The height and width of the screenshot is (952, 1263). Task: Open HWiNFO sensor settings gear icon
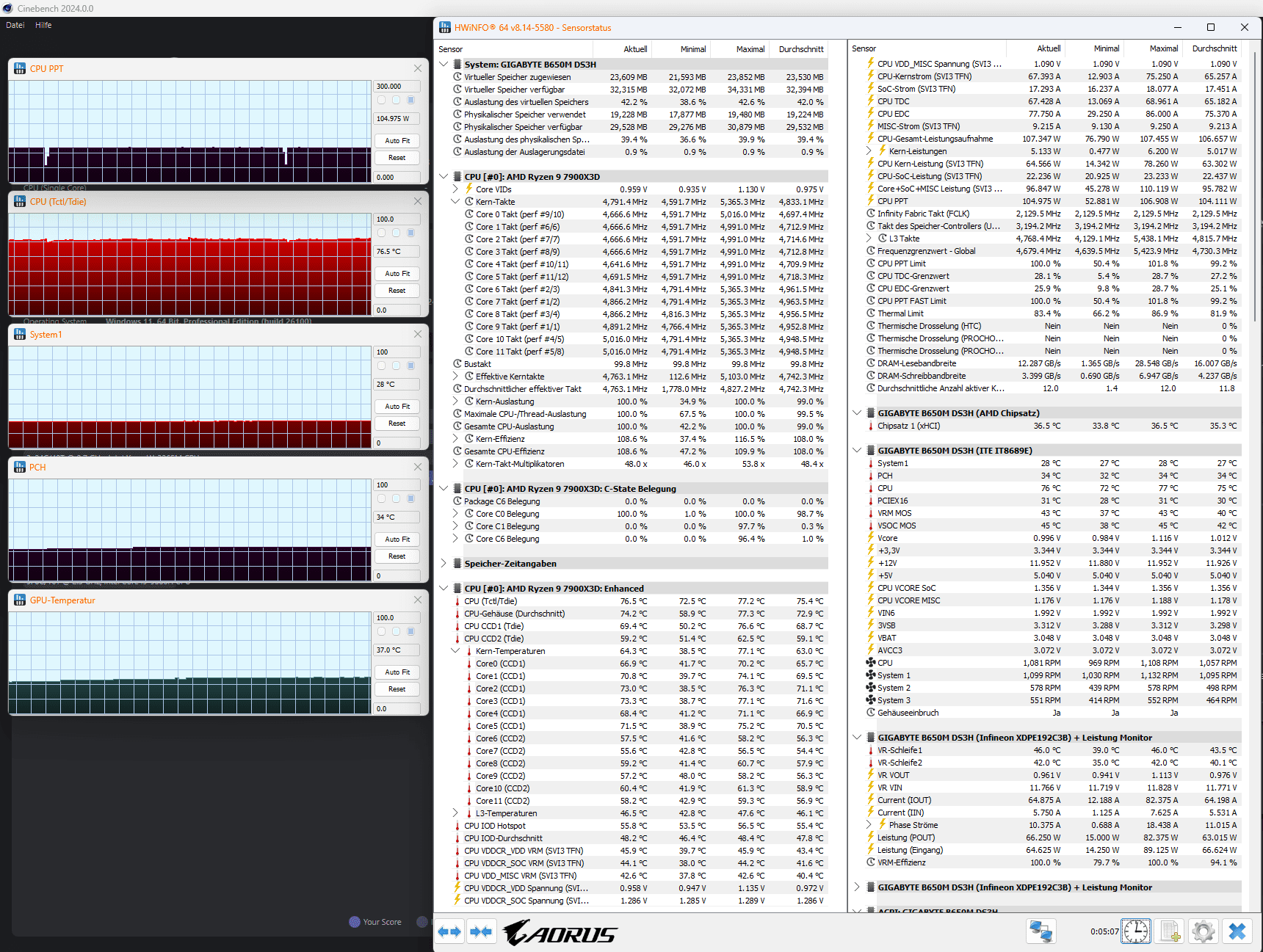click(1204, 931)
